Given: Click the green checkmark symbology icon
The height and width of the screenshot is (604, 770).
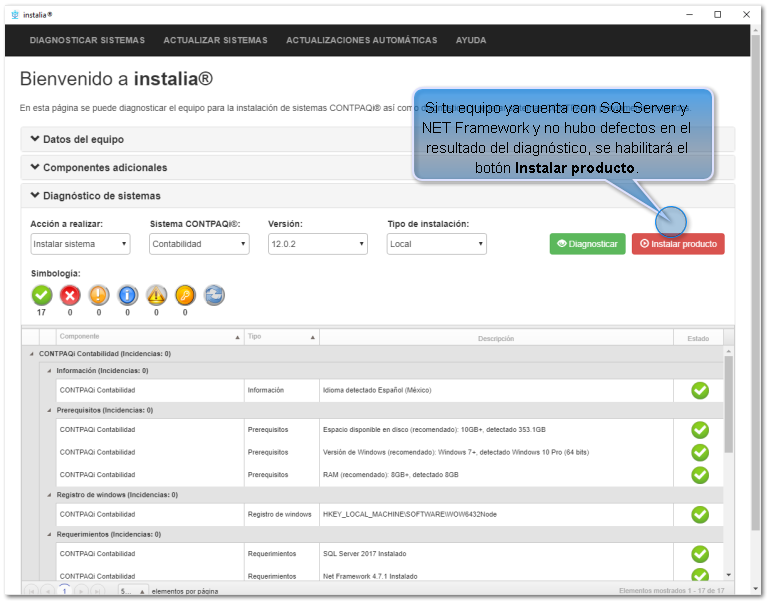Looking at the screenshot, I should pos(42,295).
